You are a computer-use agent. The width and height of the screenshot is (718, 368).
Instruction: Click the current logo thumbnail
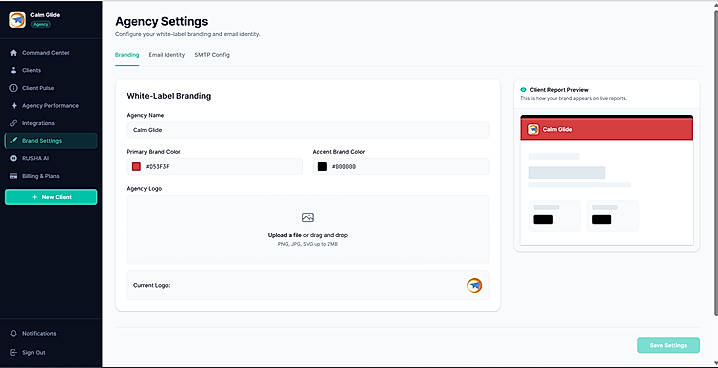tap(474, 286)
